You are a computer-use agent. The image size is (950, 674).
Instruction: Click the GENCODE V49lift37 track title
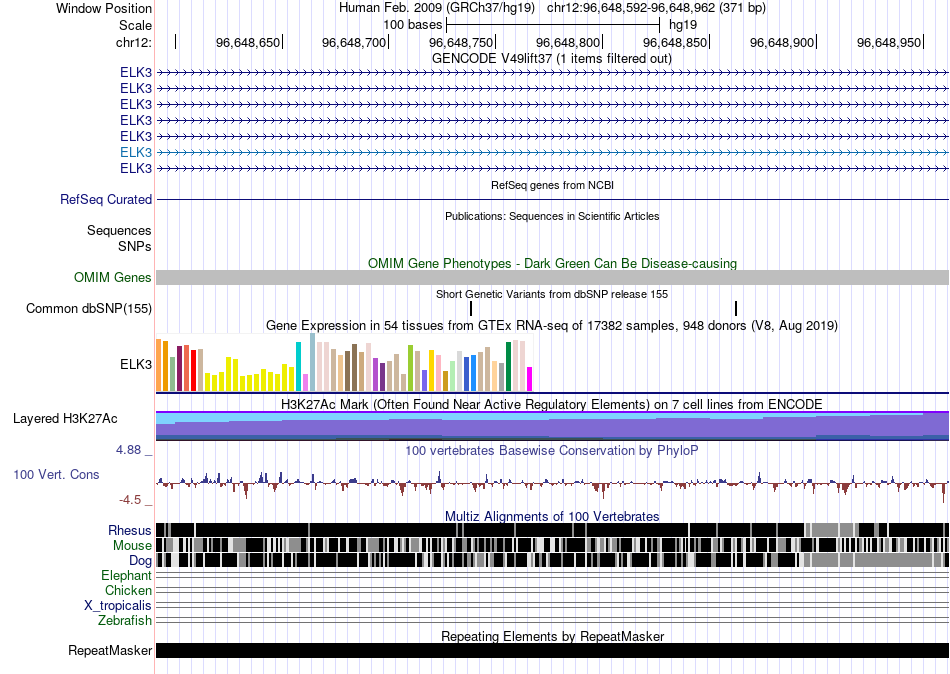(x=551, y=58)
